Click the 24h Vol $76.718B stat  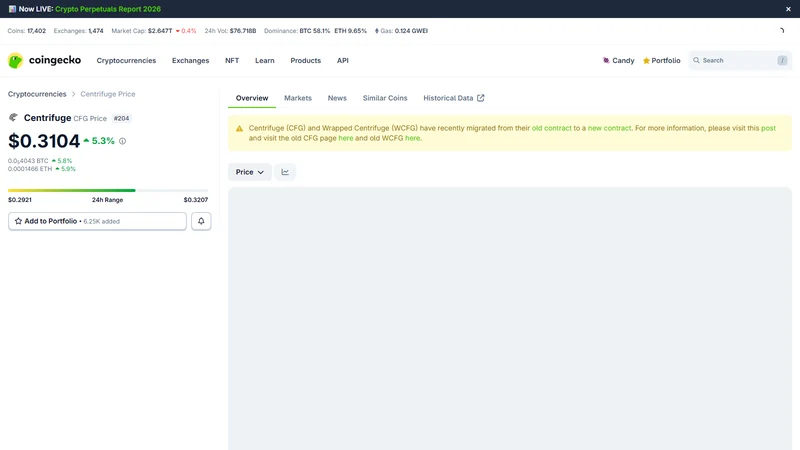[x=230, y=31]
